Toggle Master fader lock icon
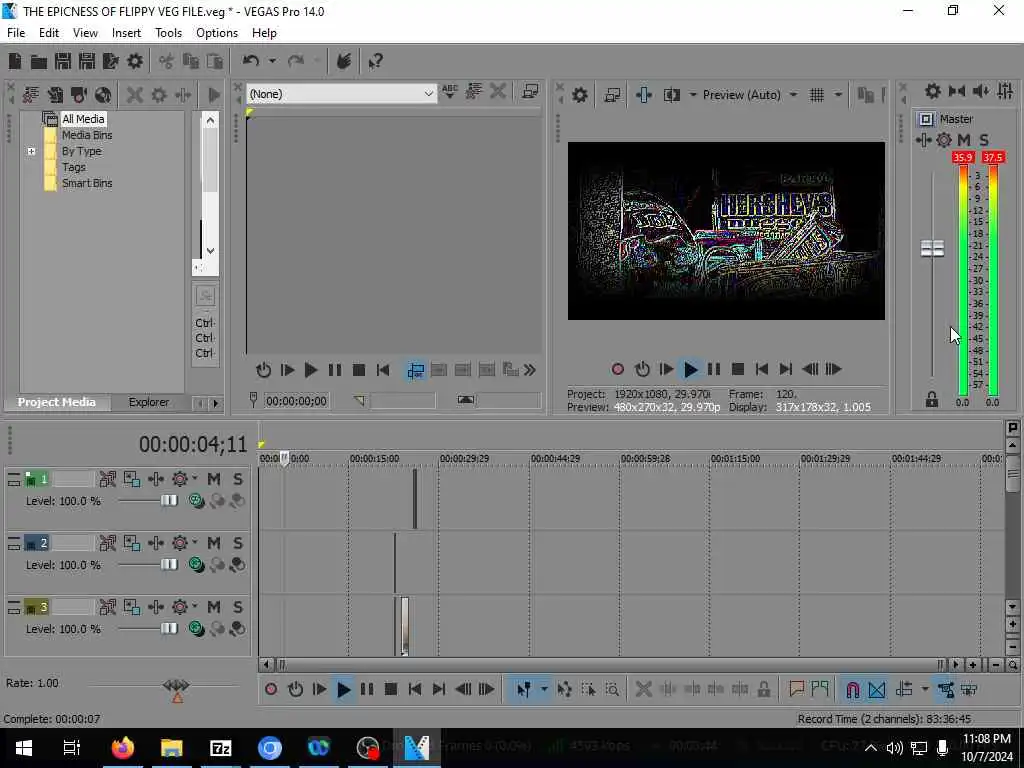This screenshot has height=768, width=1024. [x=932, y=400]
